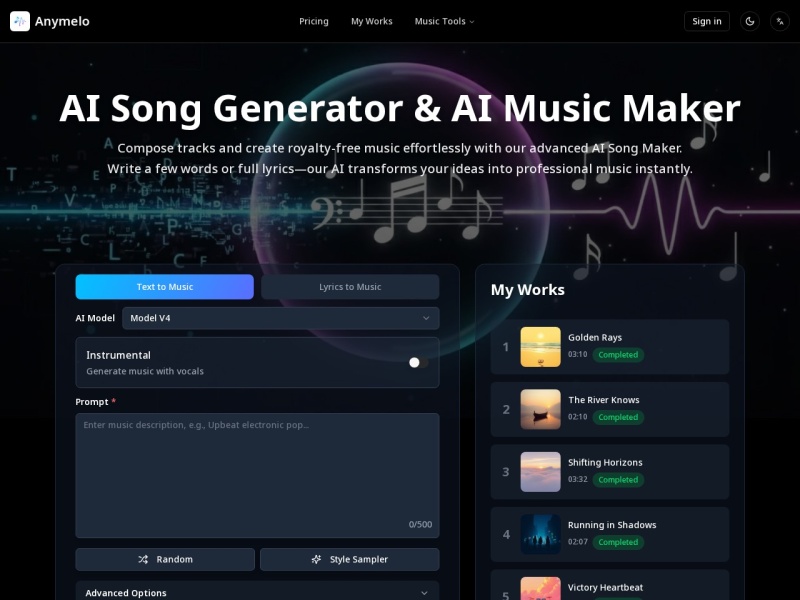Open the Music Tools menu
The image size is (800, 600).
click(444, 21)
